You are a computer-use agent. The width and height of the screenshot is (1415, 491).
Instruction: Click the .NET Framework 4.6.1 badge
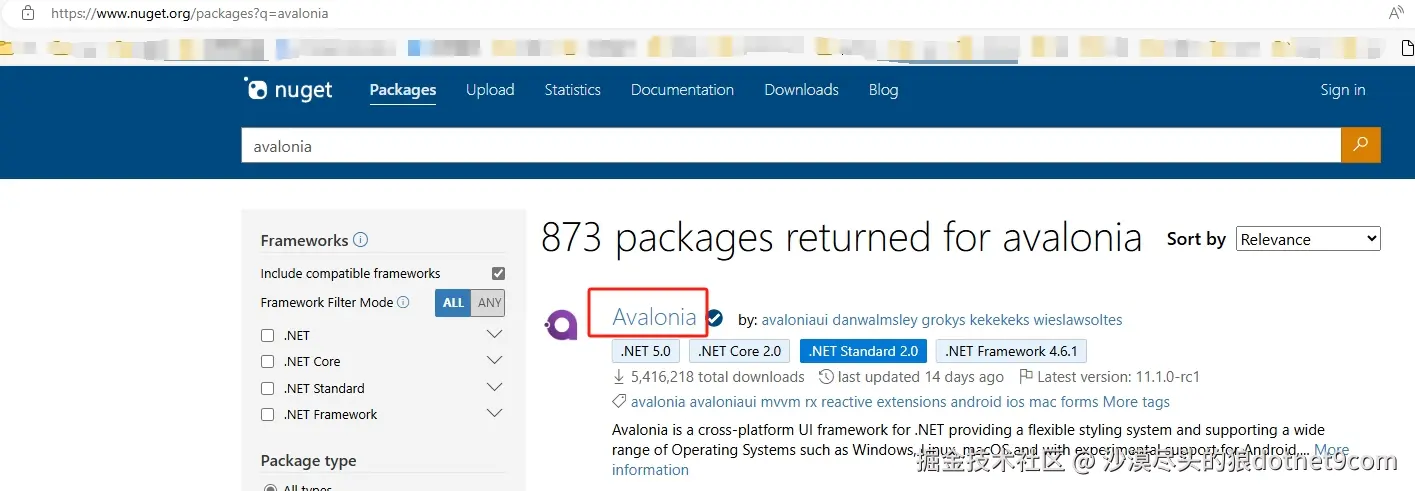pyautogui.click(x=1012, y=351)
